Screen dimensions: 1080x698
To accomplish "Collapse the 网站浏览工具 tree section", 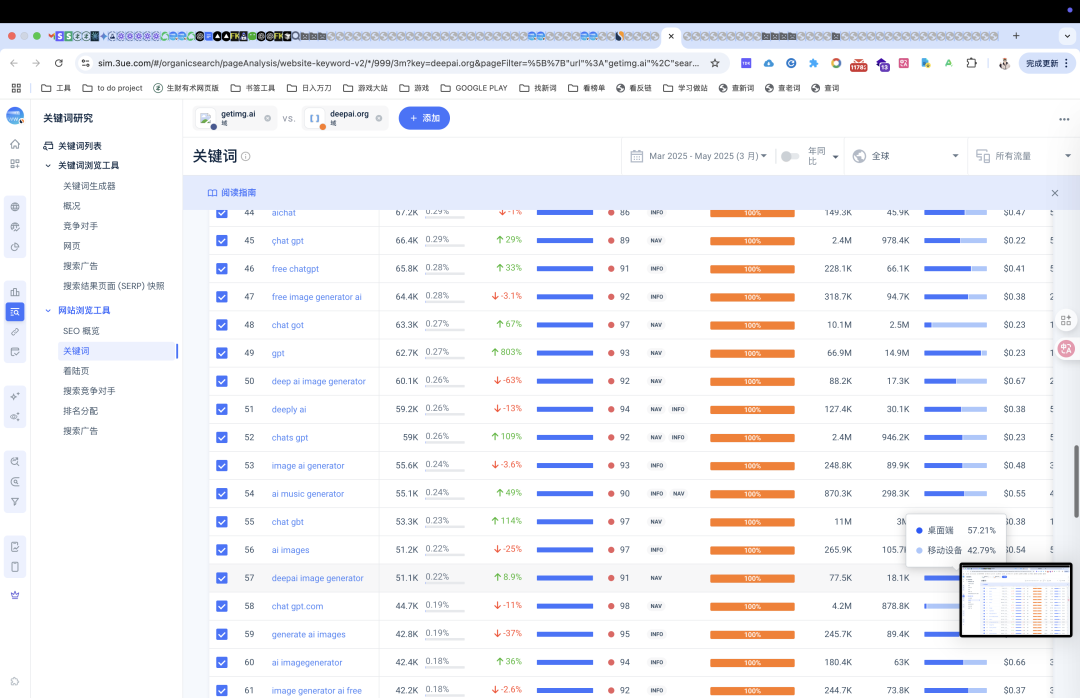I will (x=48, y=311).
